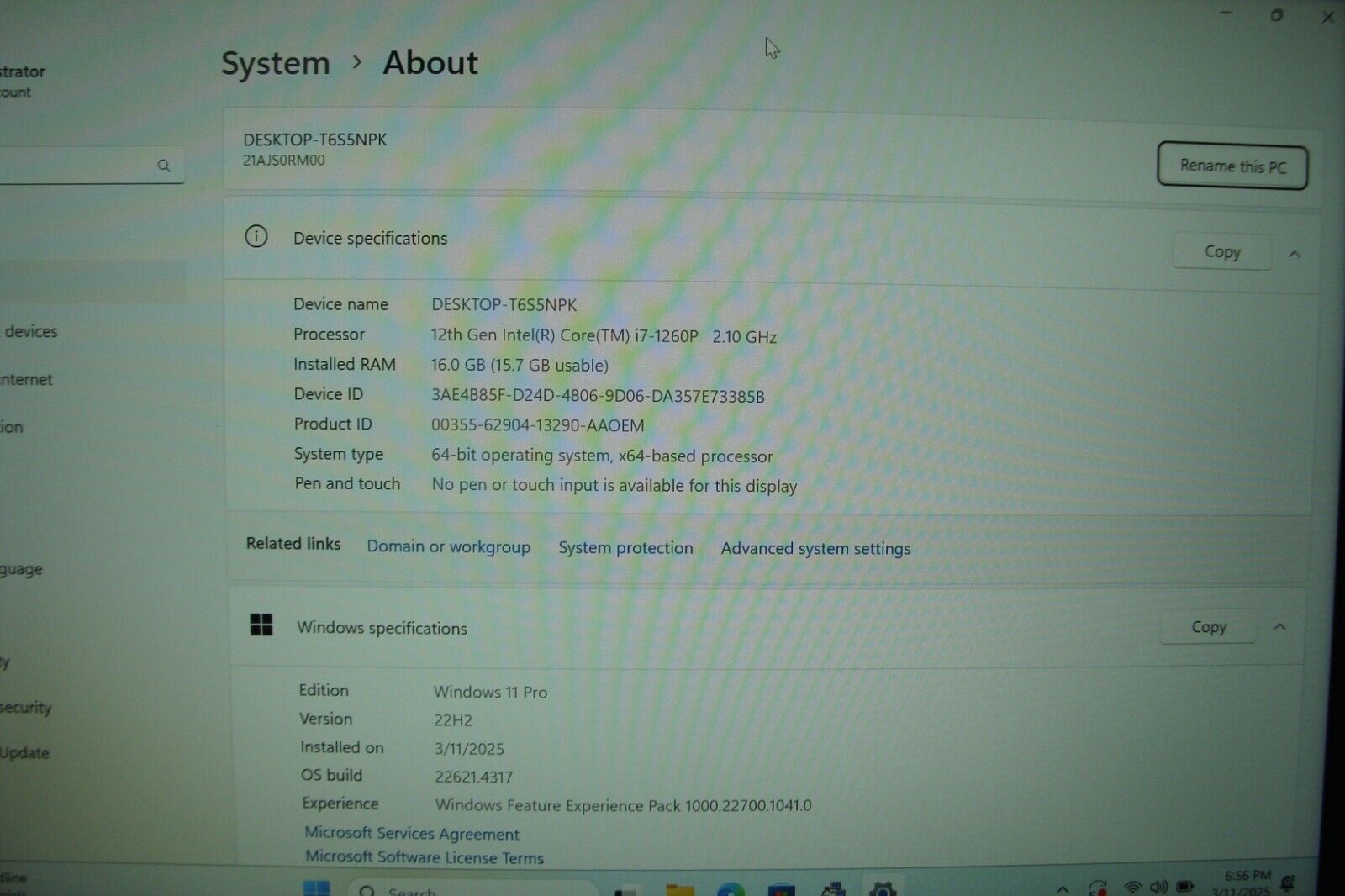
Task: Show hidden system tray icons
Action: pyautogui.click(x=1063, y=889)
